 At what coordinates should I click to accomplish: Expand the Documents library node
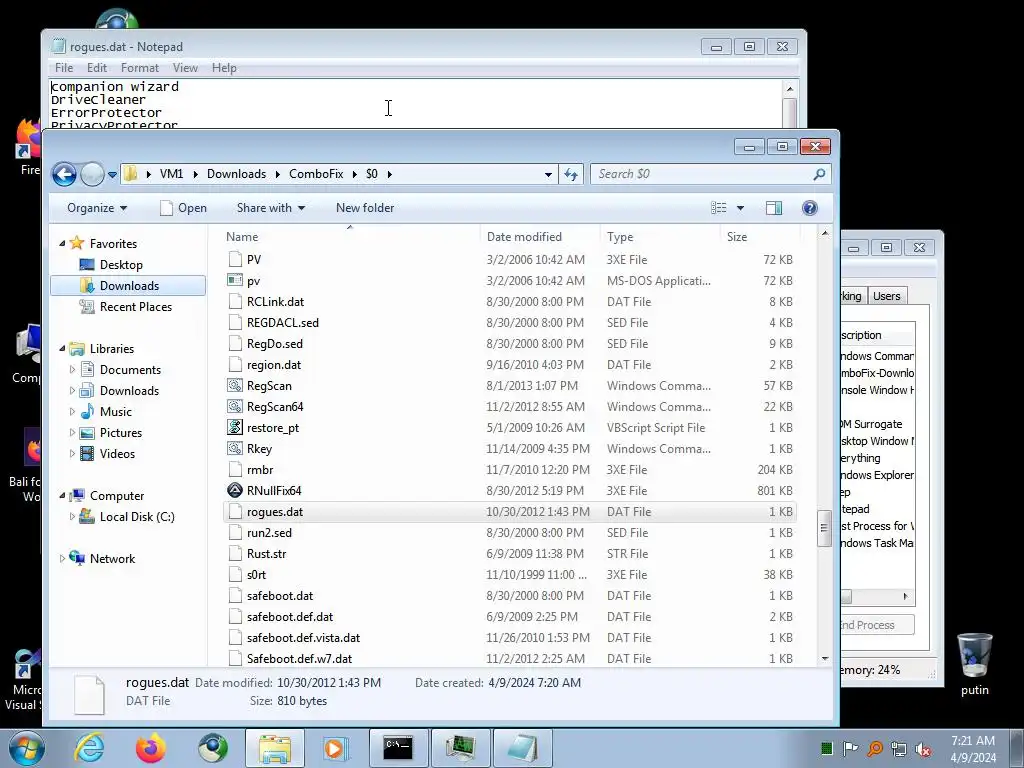pos(72,370)
